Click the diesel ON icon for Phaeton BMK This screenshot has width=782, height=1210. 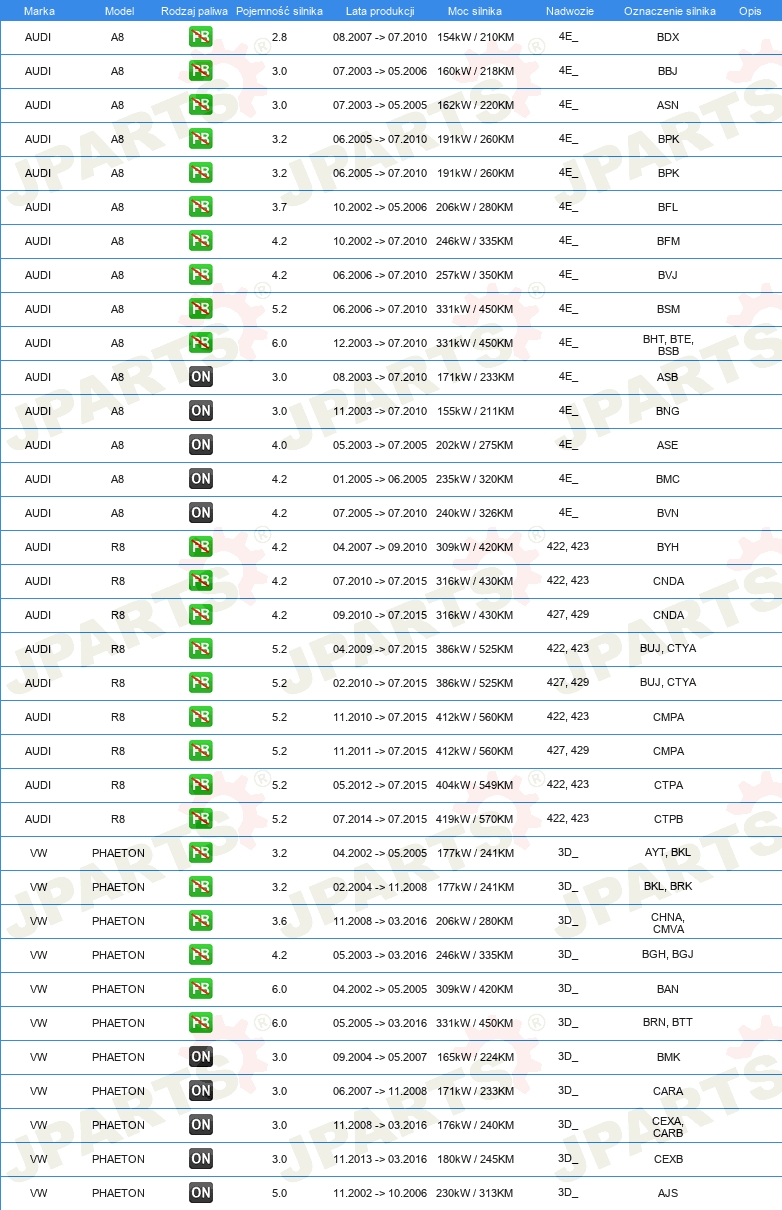[x=201, y=1057]
